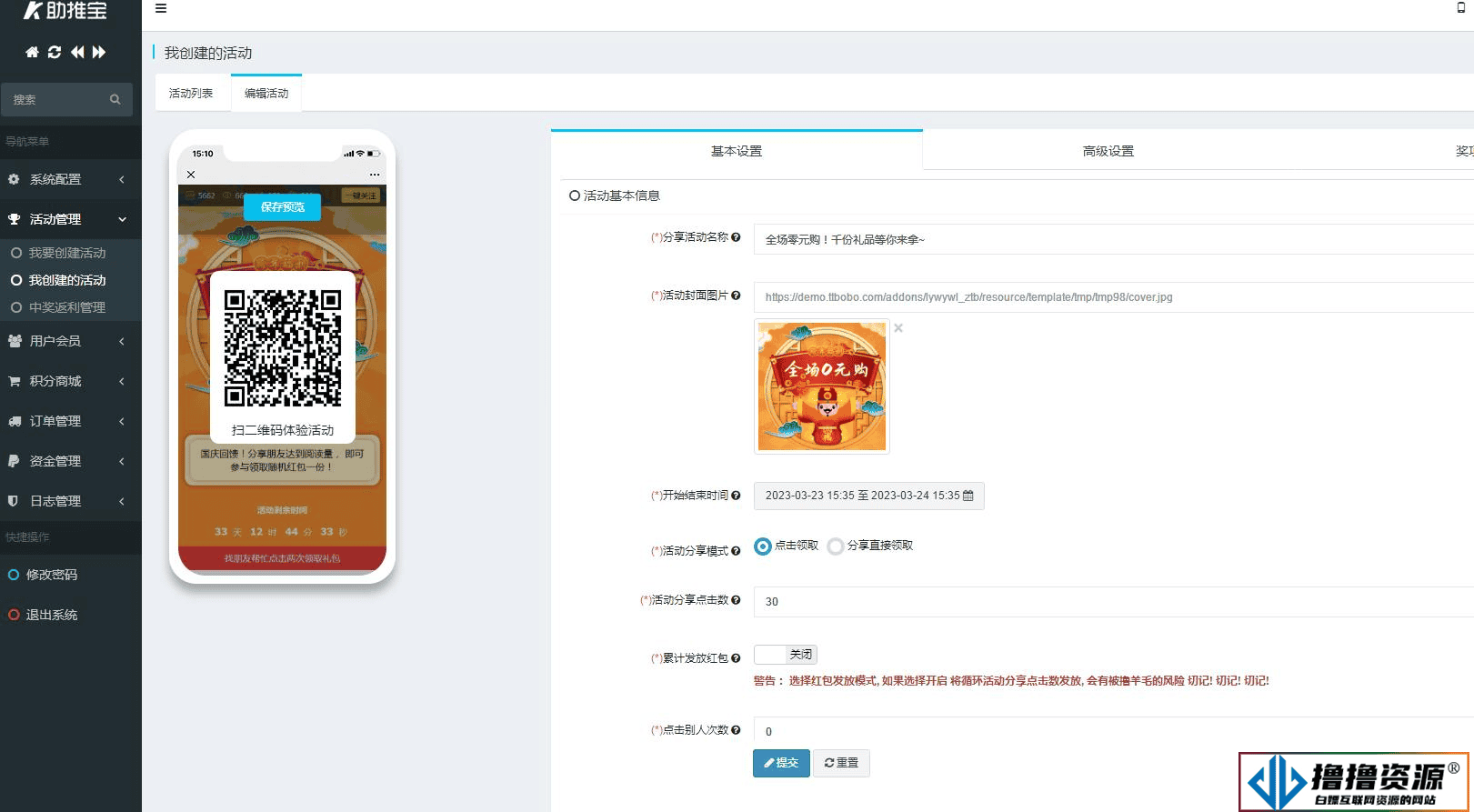Click the help icon beside 分享活动名称
The image size is (1474, 812).
[x=736, y=237]
